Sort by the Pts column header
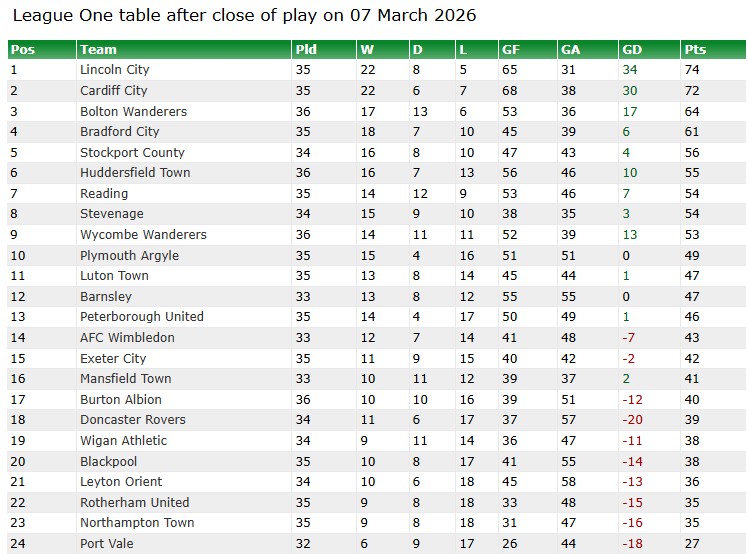 click(694, 50)
